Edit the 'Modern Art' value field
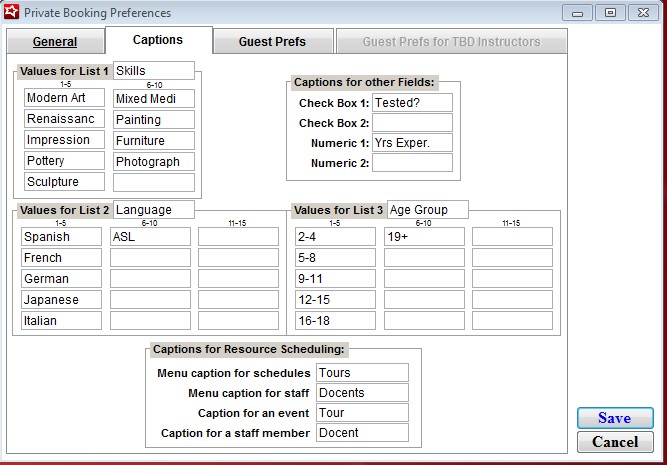The height and width of the screenshot is (465, 667). click(64, 98)
